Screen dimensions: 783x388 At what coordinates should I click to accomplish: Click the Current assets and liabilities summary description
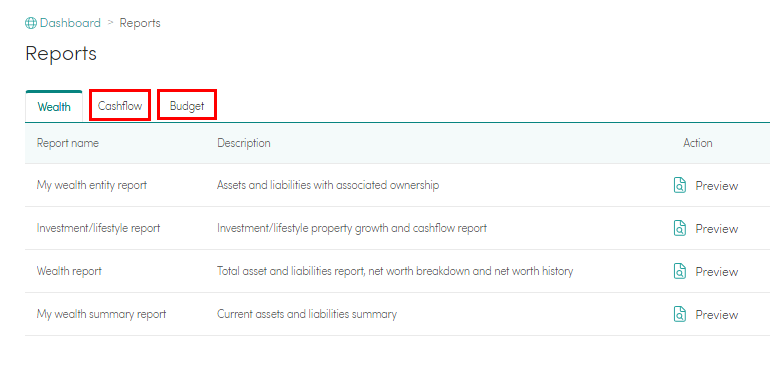point(307,314)
